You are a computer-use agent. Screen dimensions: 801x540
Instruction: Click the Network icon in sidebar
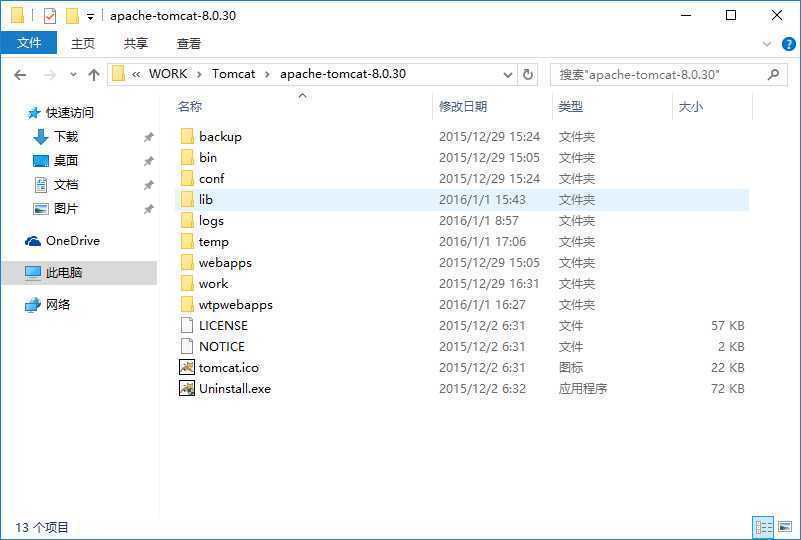point(33,305)
